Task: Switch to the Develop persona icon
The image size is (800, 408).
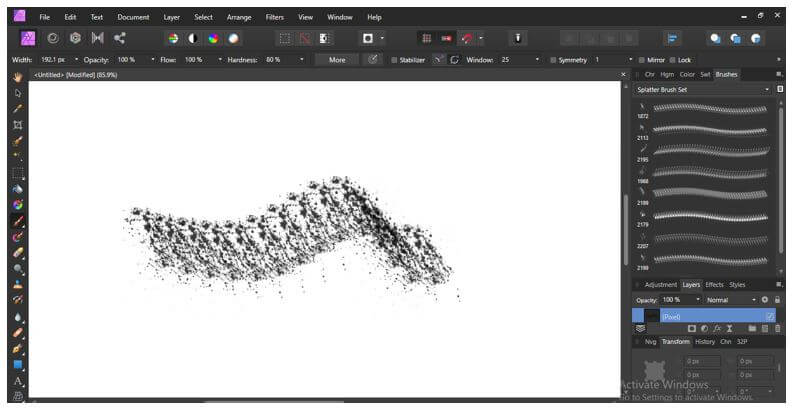Action: (76, 38)
